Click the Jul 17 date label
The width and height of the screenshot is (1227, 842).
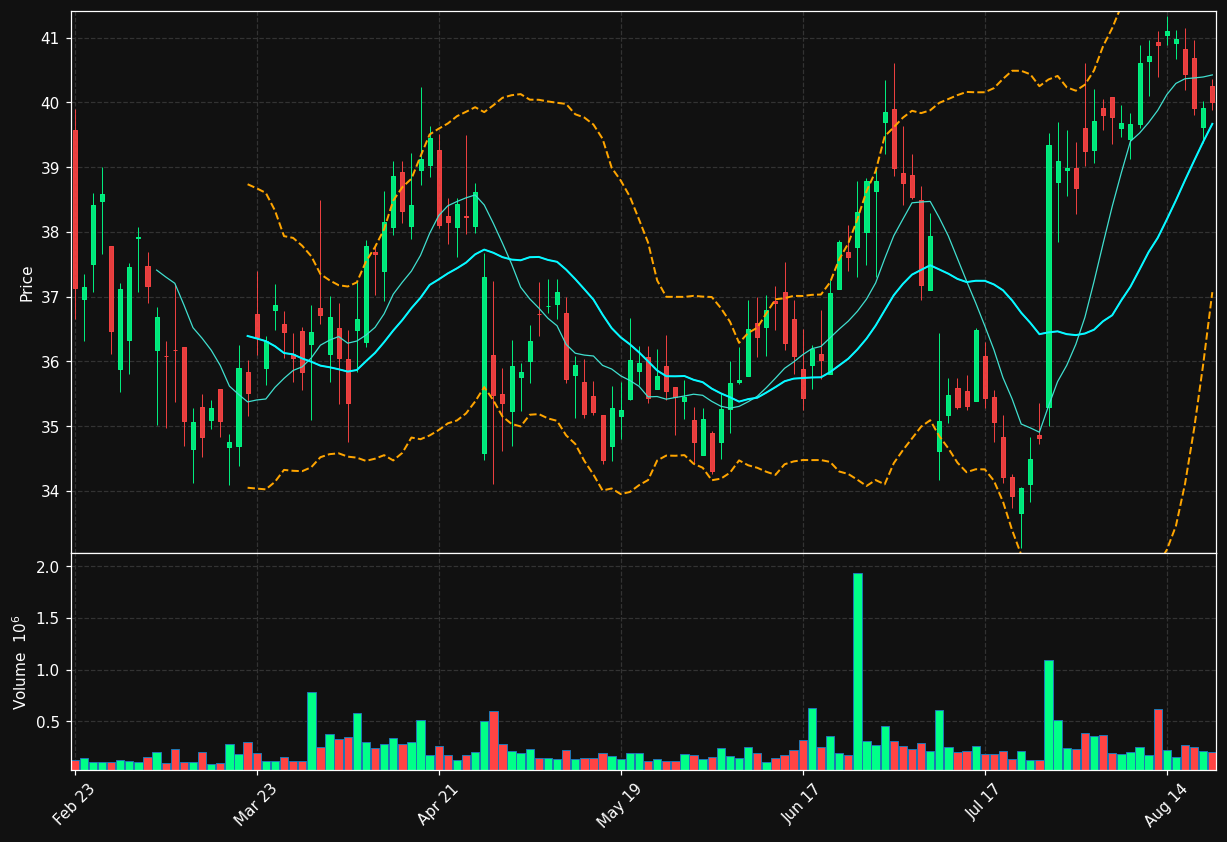pos(986,801)
